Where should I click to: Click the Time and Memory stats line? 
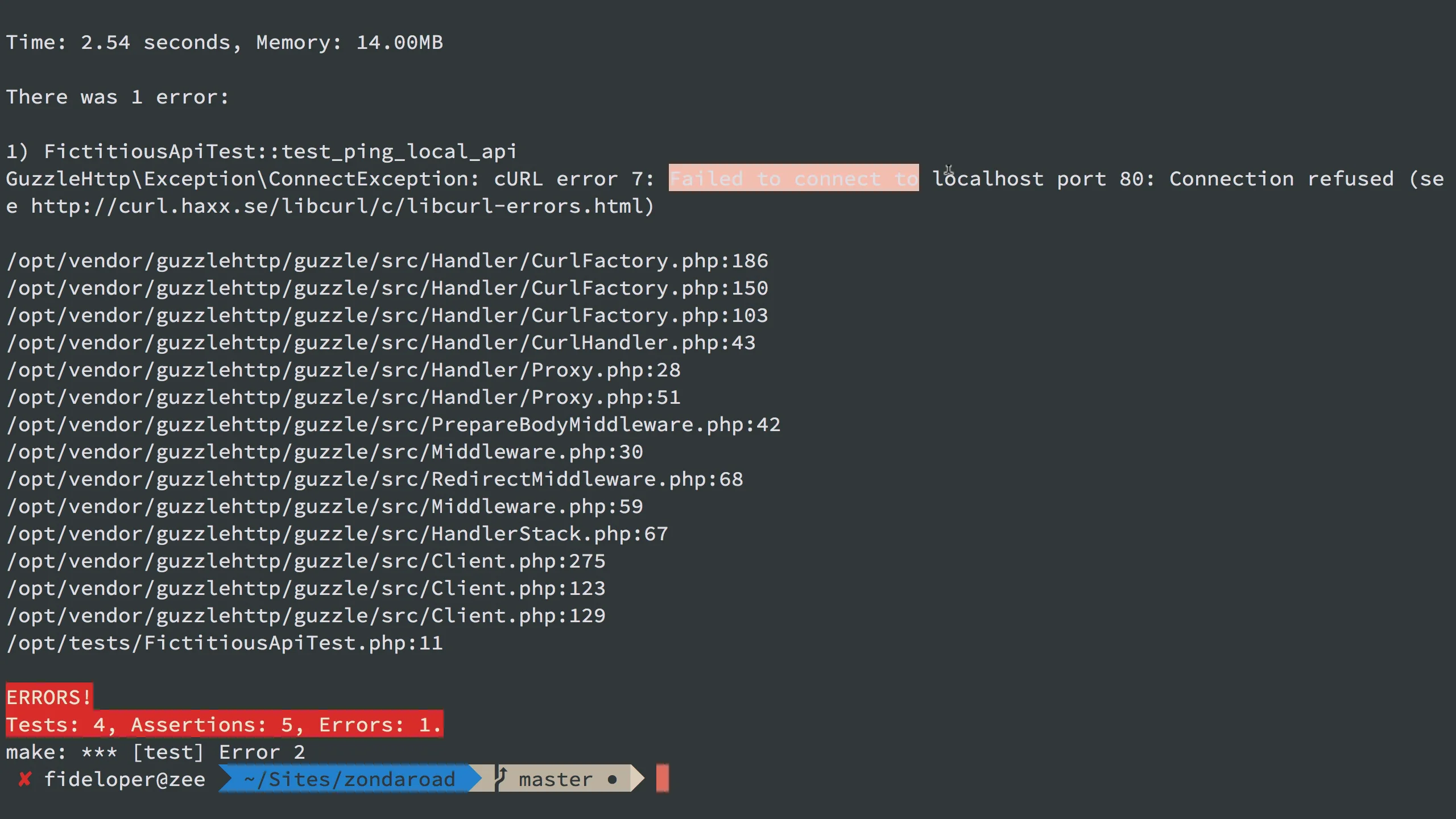pyautogui.click(x=224, y=43)
